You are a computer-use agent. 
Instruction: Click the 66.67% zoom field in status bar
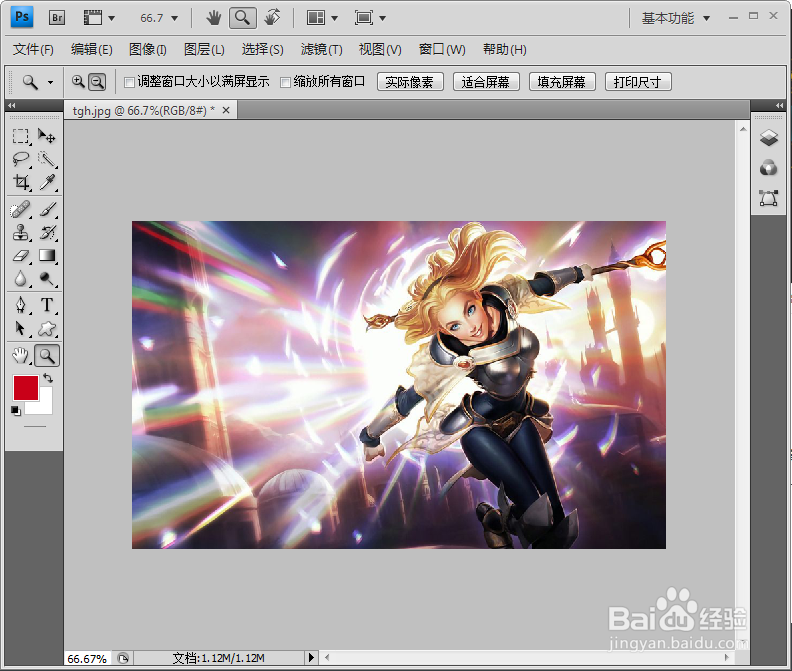tap(87, 658)
